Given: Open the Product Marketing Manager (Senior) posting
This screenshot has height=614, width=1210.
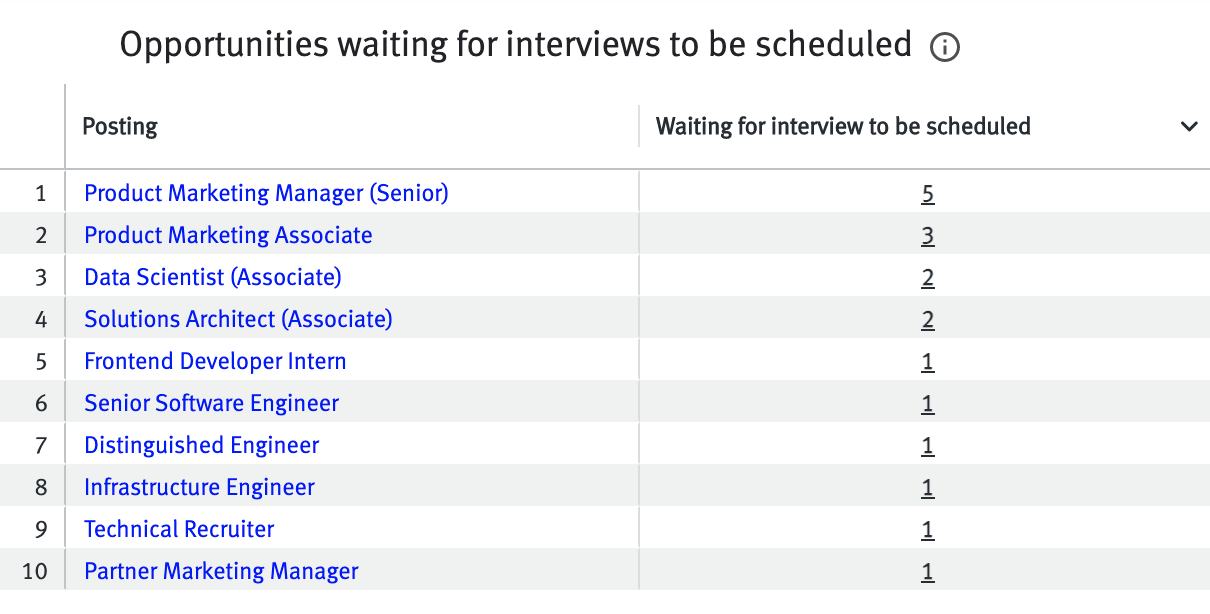Looking at the screenshot, I should click(265, 192).
